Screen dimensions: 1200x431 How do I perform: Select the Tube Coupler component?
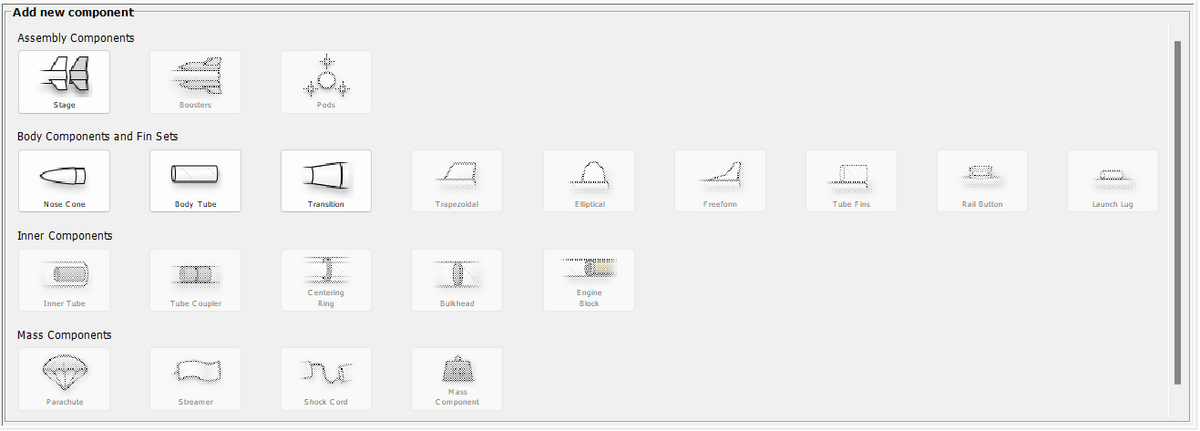[195, 280]
